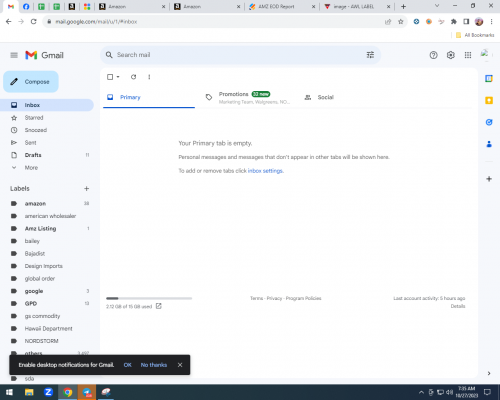Refresh the inbox
Viewport: 500px width, 400px height.
click(x=133, y=77)
